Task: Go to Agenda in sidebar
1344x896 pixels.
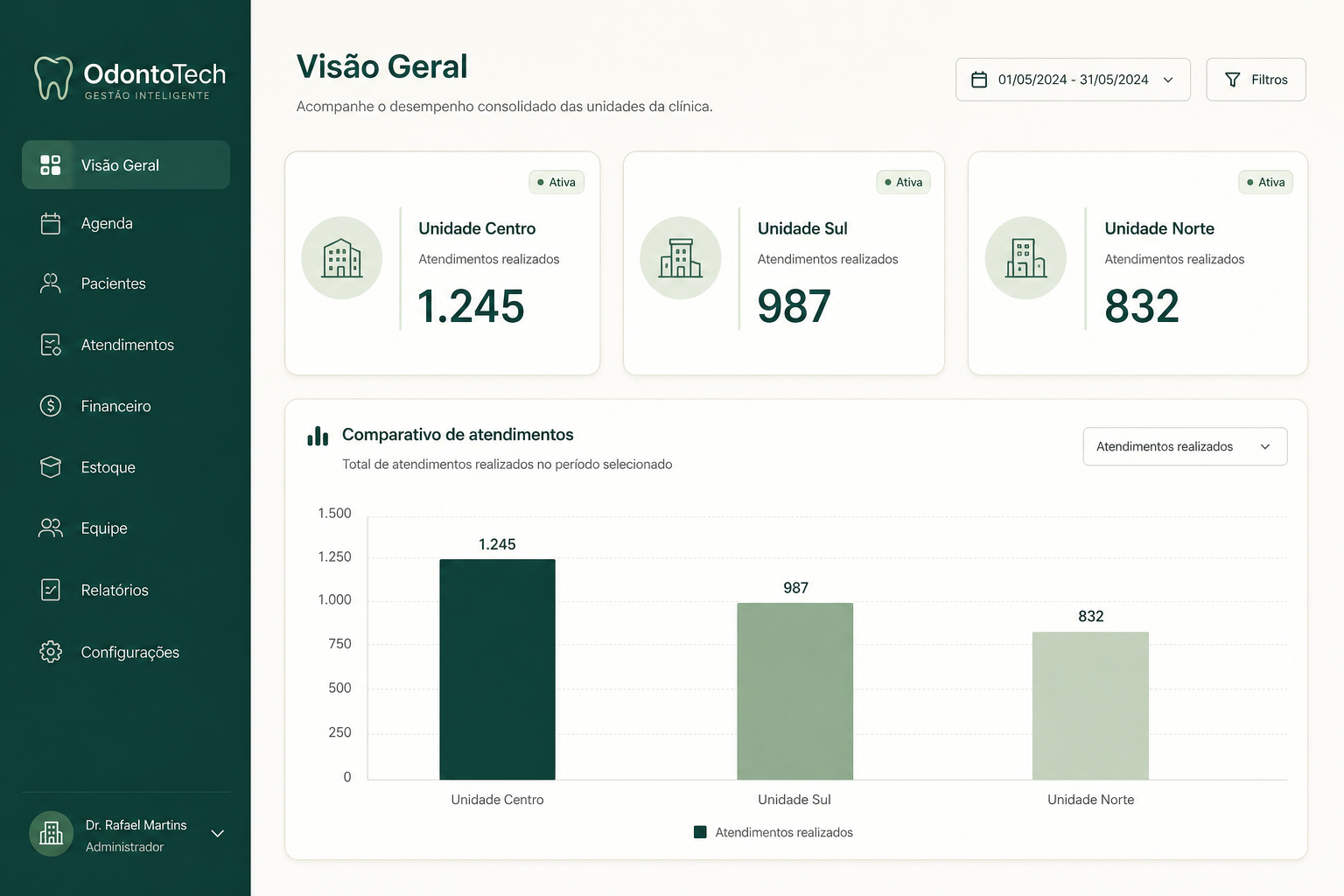Action: click(126, 223)
